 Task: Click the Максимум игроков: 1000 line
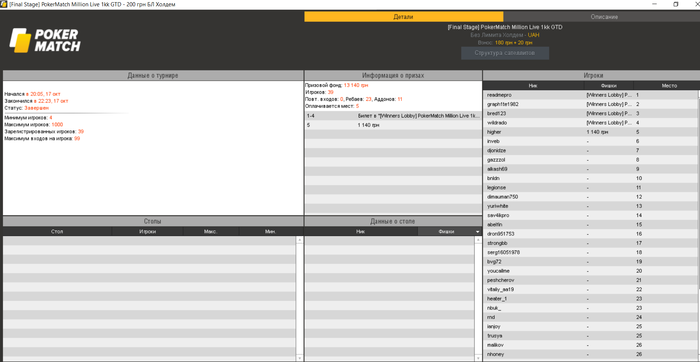point(33,125)
